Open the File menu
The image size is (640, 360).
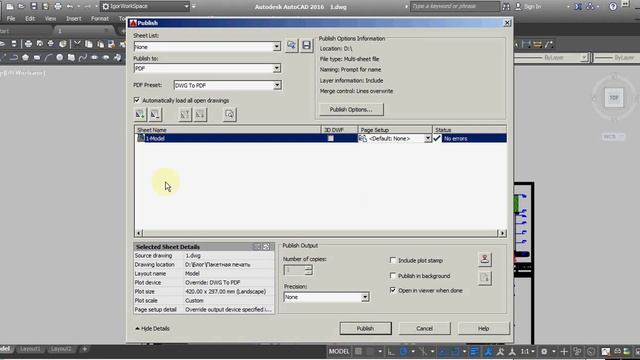coord(11,19)
